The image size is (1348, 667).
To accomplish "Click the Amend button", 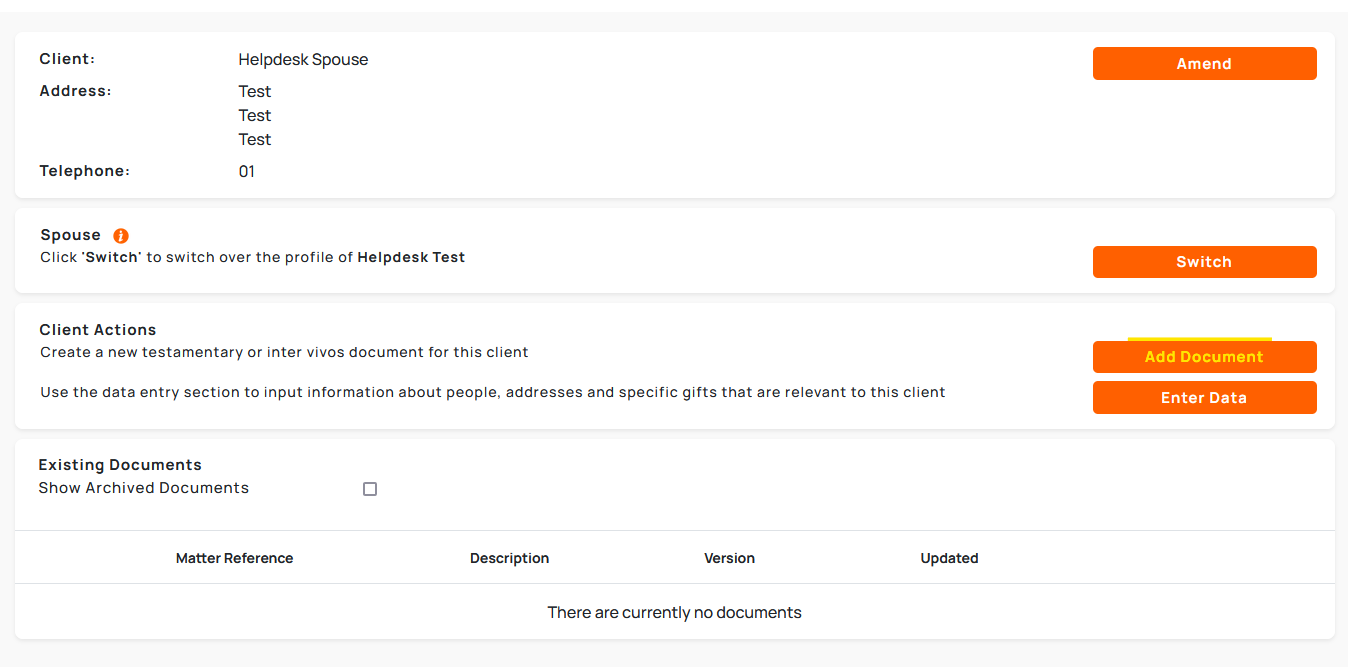I will coord(1204,63).
